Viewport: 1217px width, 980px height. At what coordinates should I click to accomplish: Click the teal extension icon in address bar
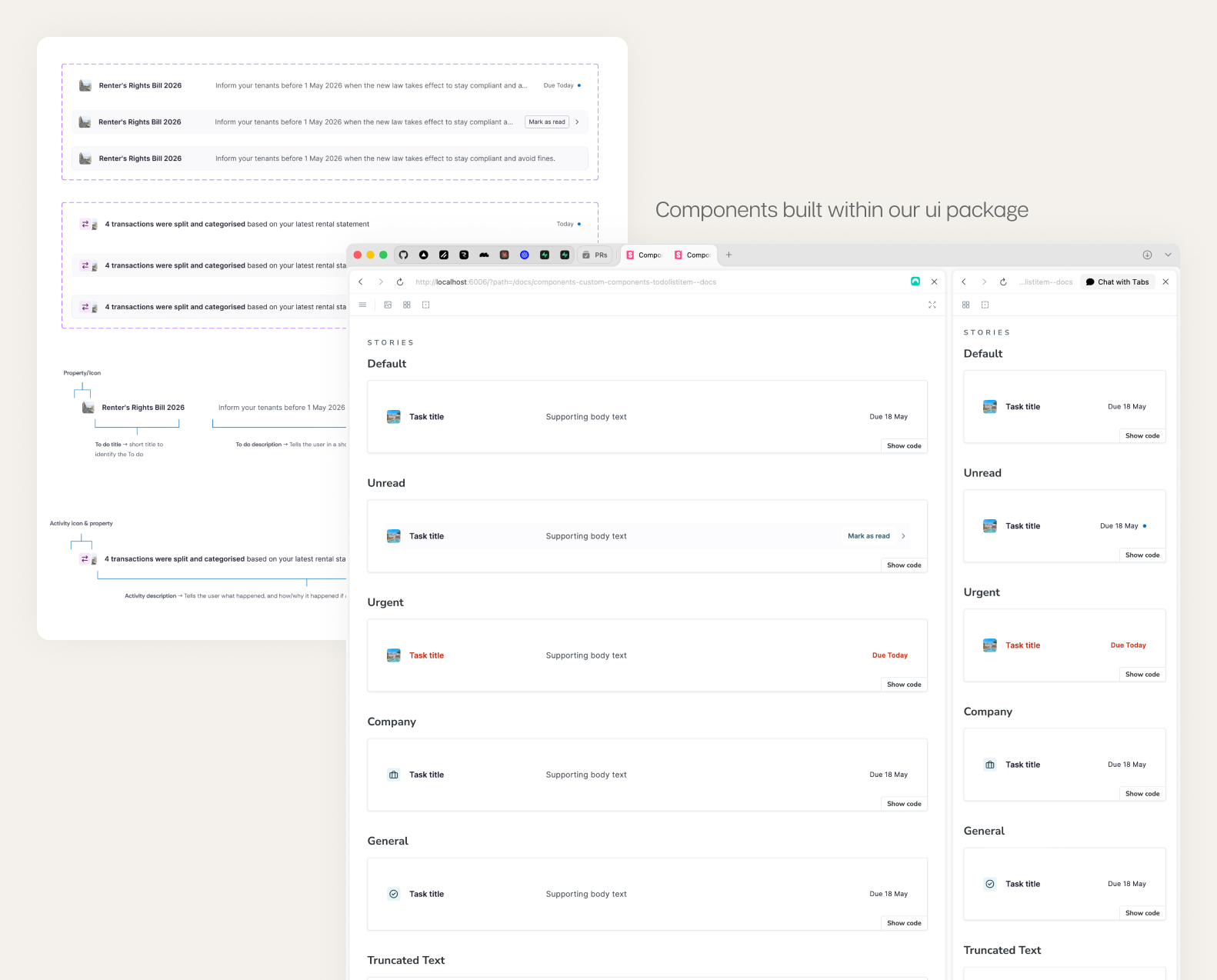pos(915,282)
